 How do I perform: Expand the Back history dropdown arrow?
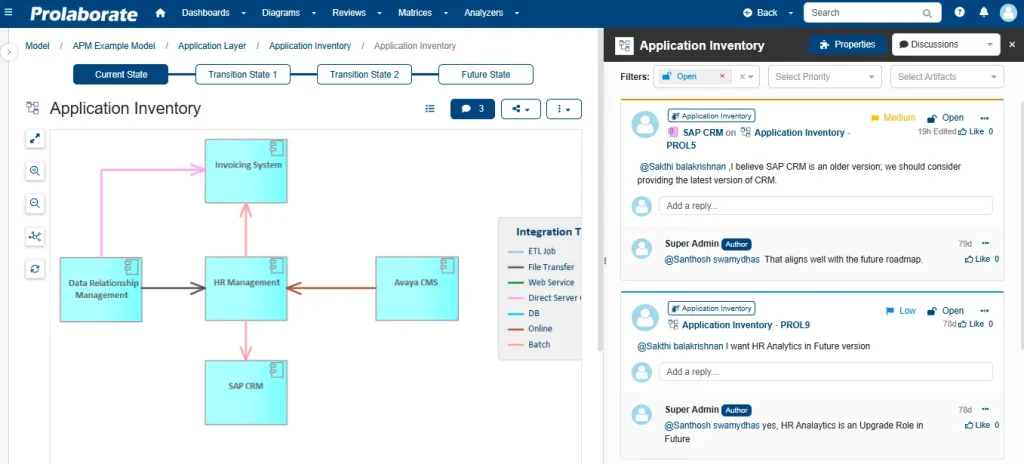tap(791, 13)
